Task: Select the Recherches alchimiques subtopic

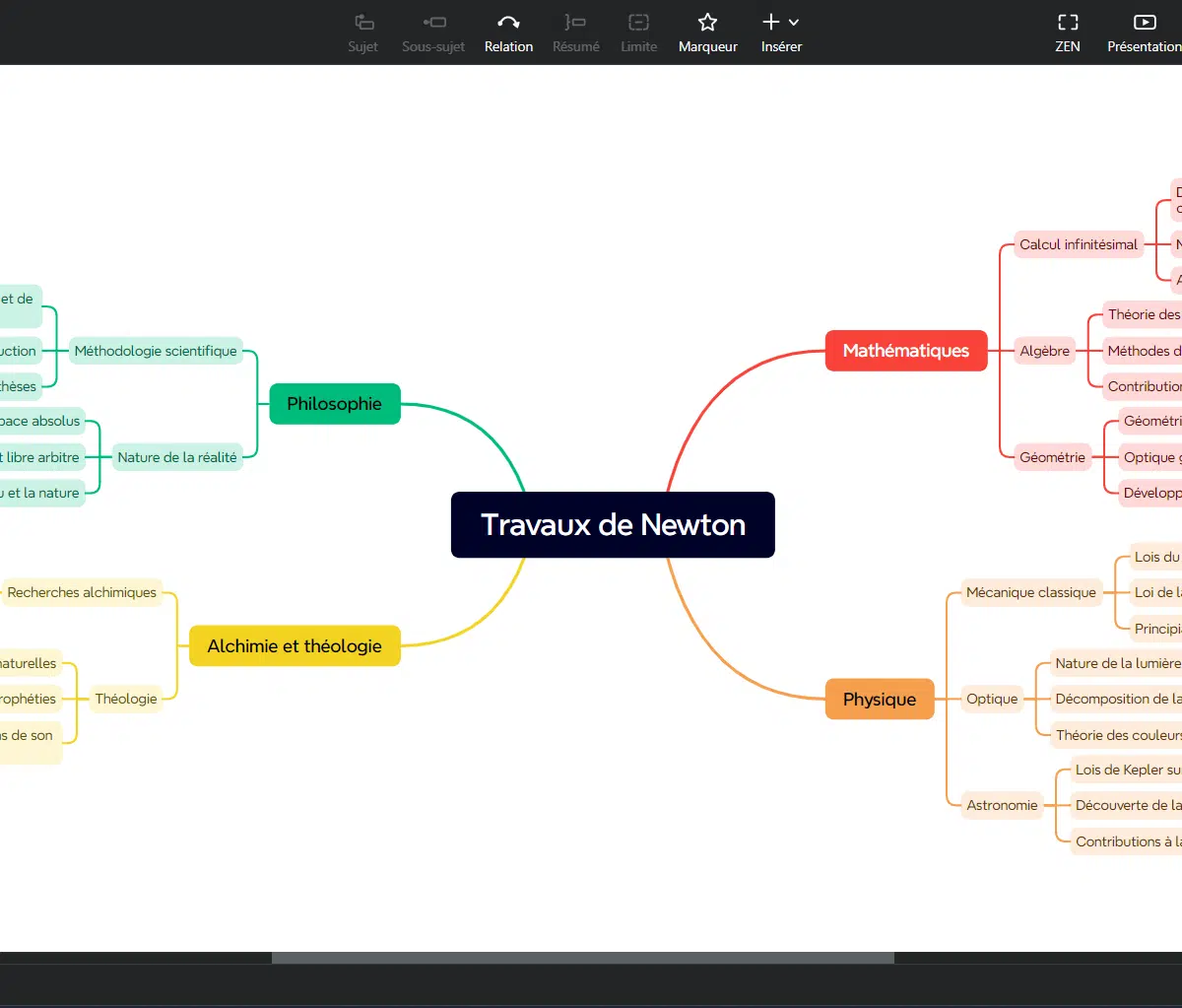Action: [82, 592]
